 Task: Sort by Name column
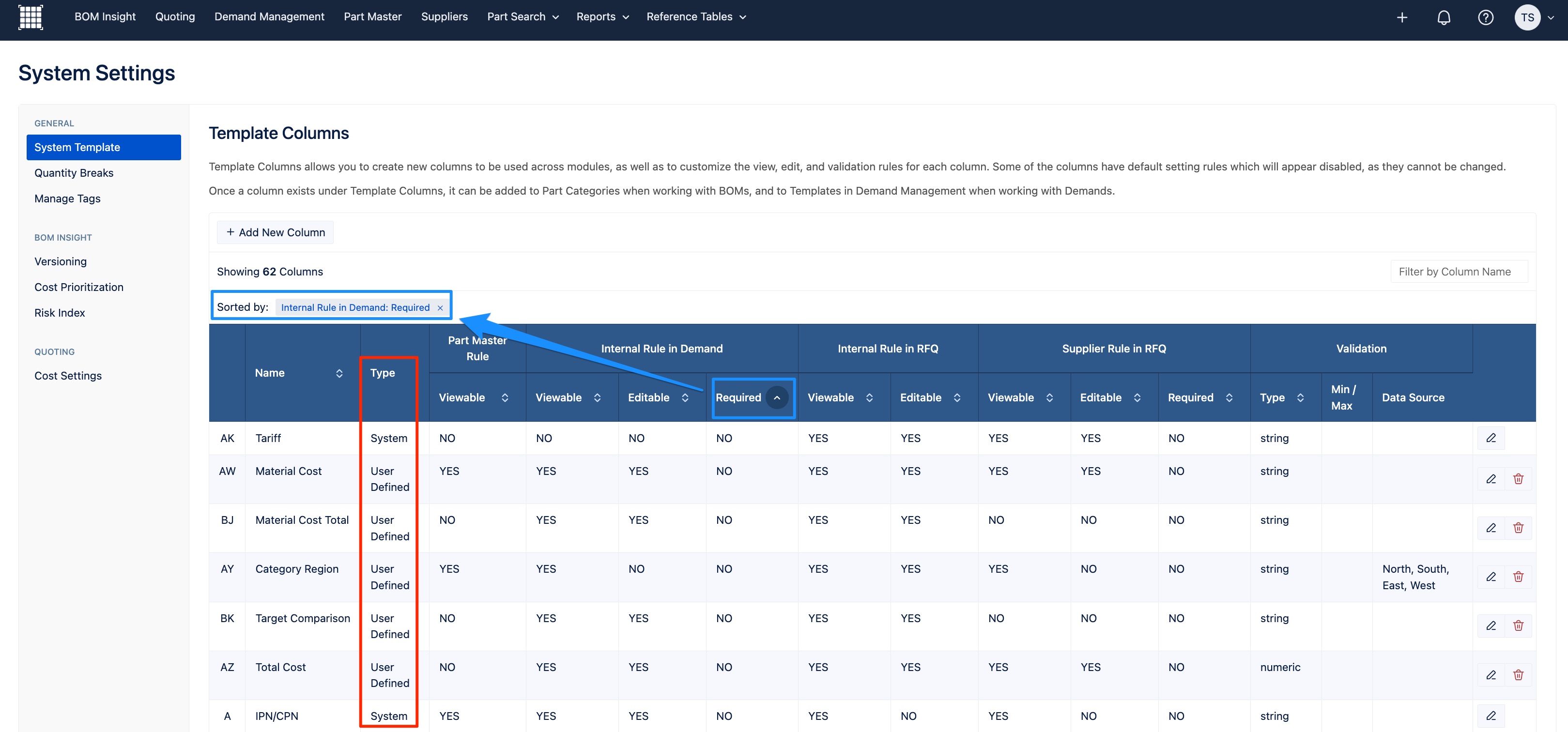pyautogui.click(x=339, y=373)
